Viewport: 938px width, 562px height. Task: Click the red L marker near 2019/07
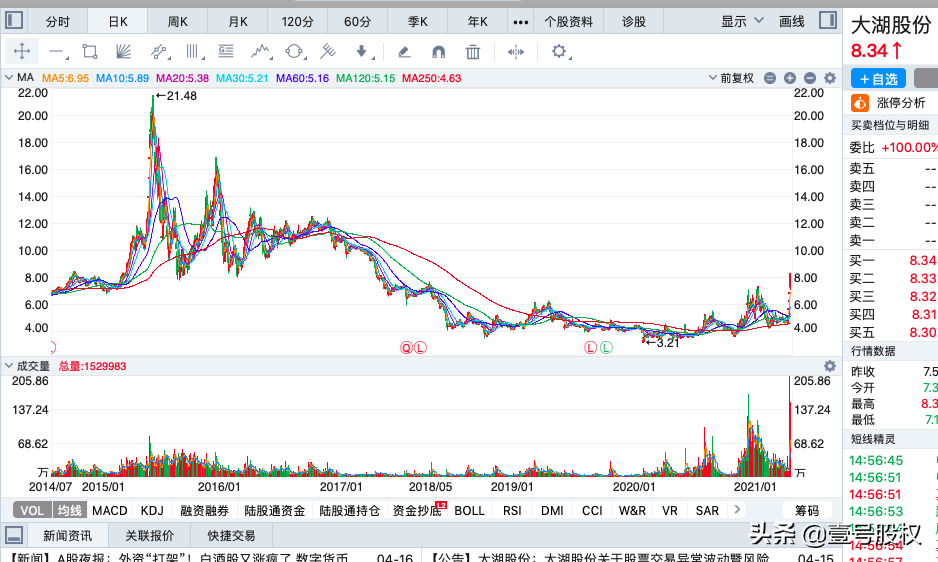click(x=590, y=348)
